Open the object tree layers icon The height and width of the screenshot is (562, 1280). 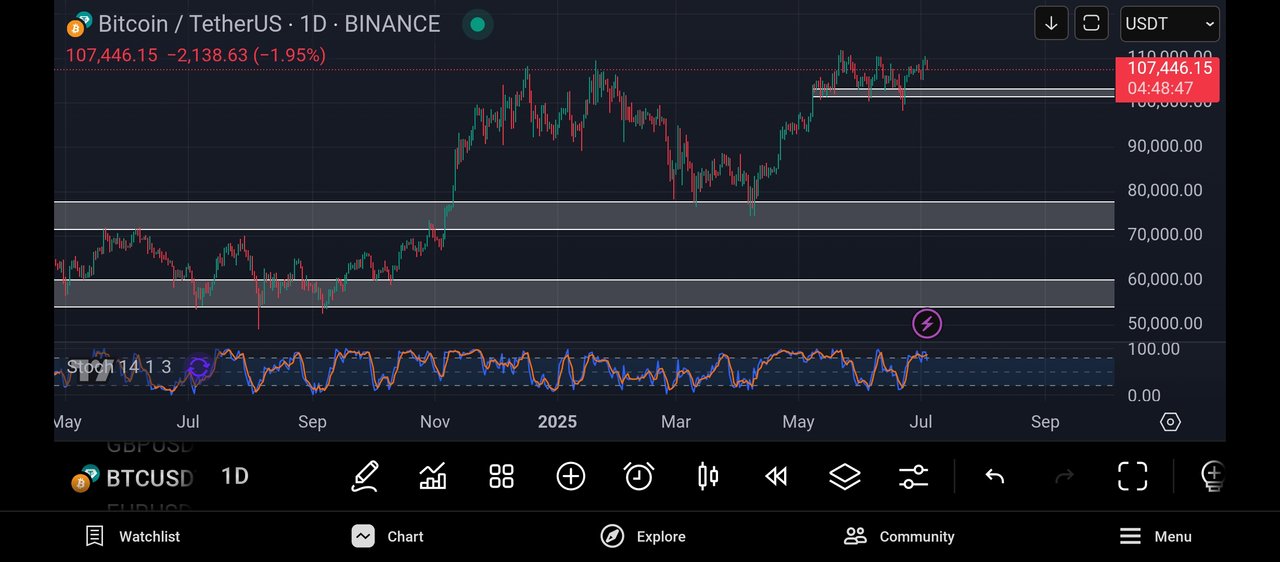pyautogui.click(x=845, y=477)
